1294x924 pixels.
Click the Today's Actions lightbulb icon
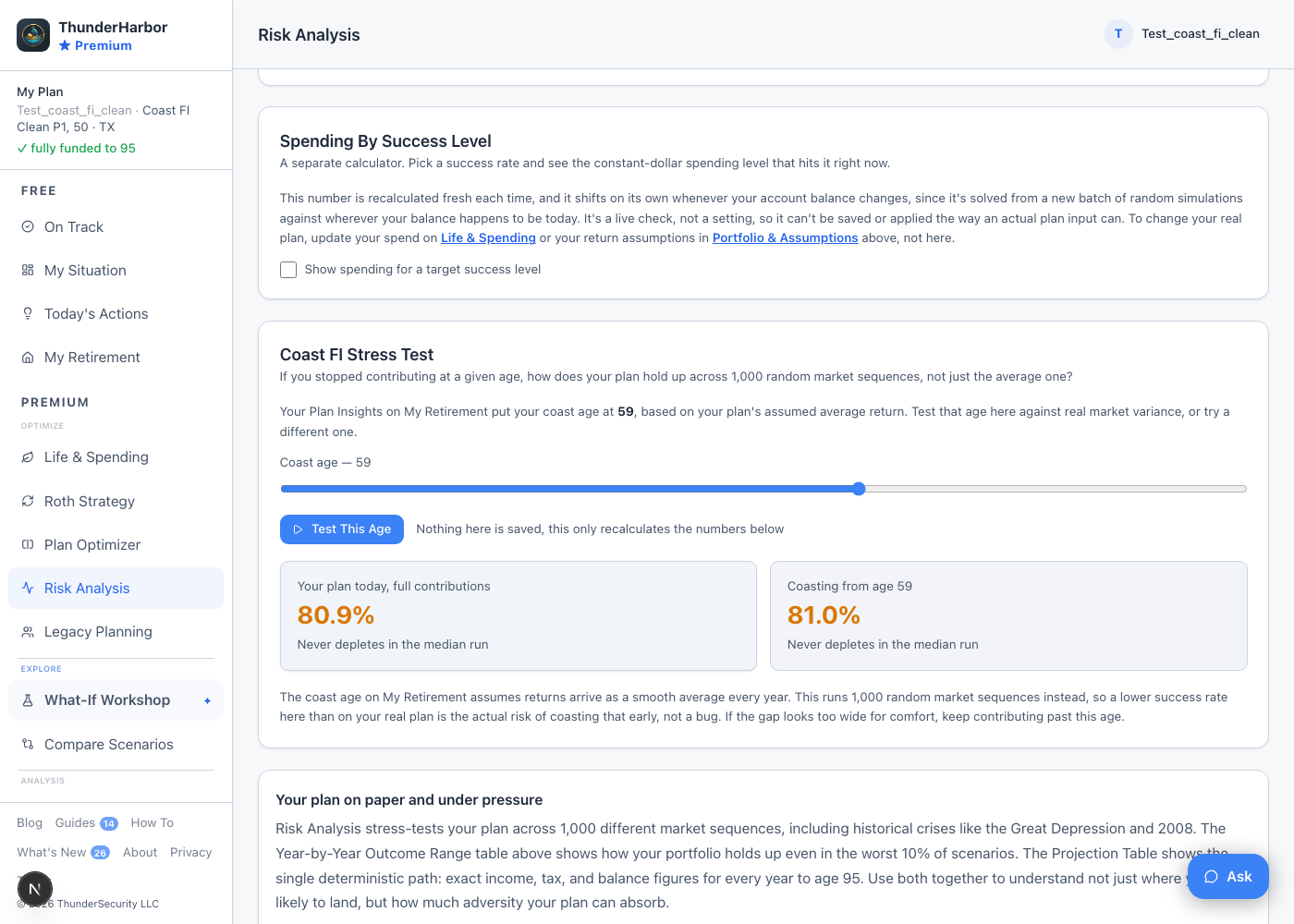pos(28,313)
